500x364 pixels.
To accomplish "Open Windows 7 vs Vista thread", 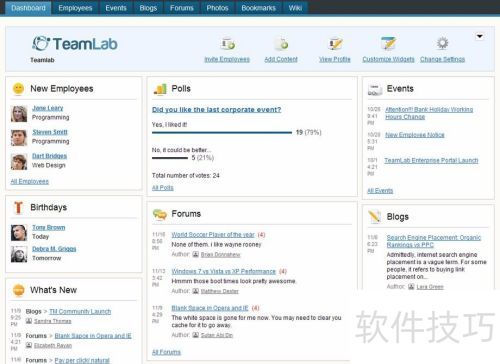I will pos(224,271).
